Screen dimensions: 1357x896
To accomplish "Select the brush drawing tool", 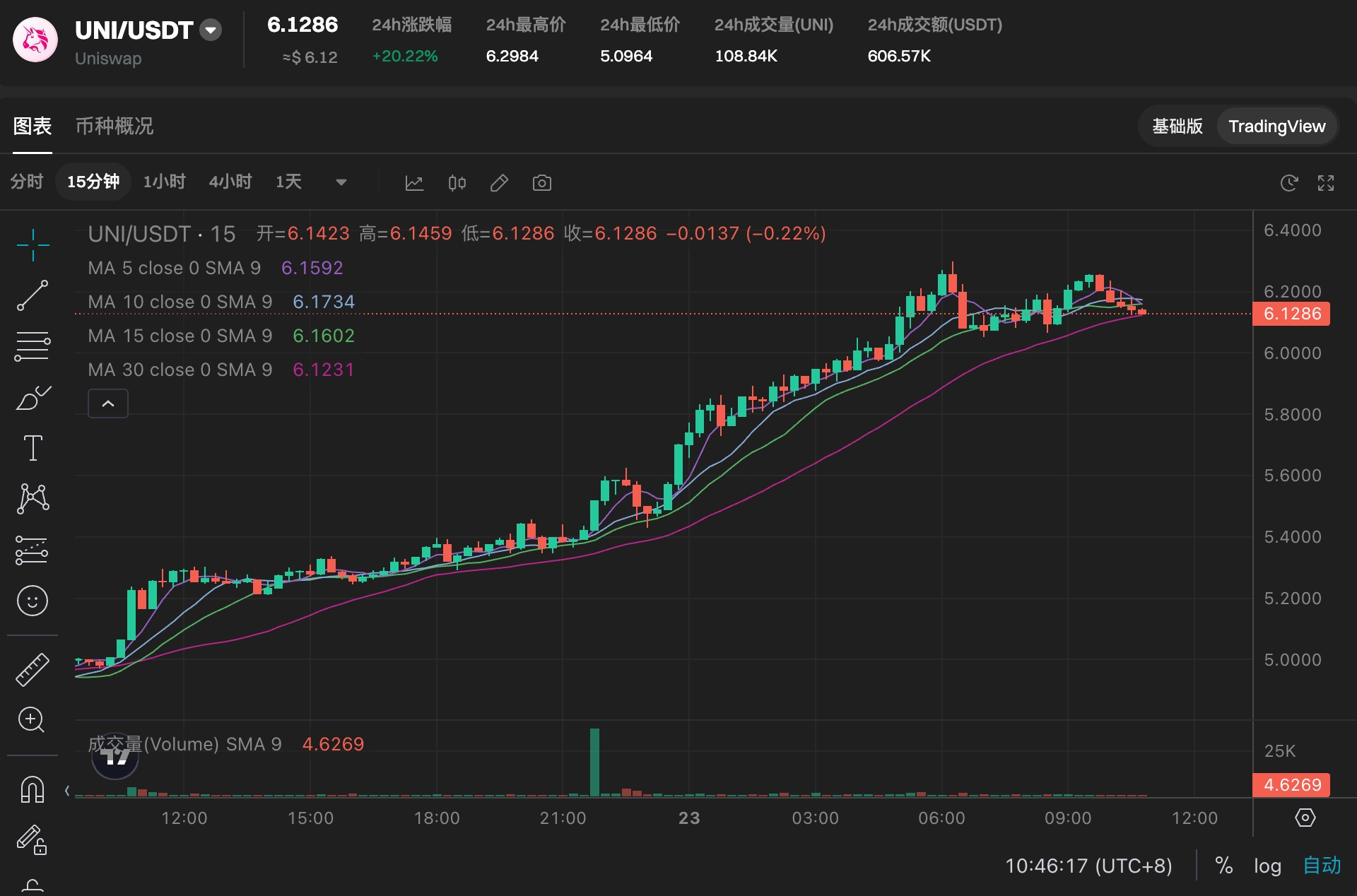I will pos(33,398).
